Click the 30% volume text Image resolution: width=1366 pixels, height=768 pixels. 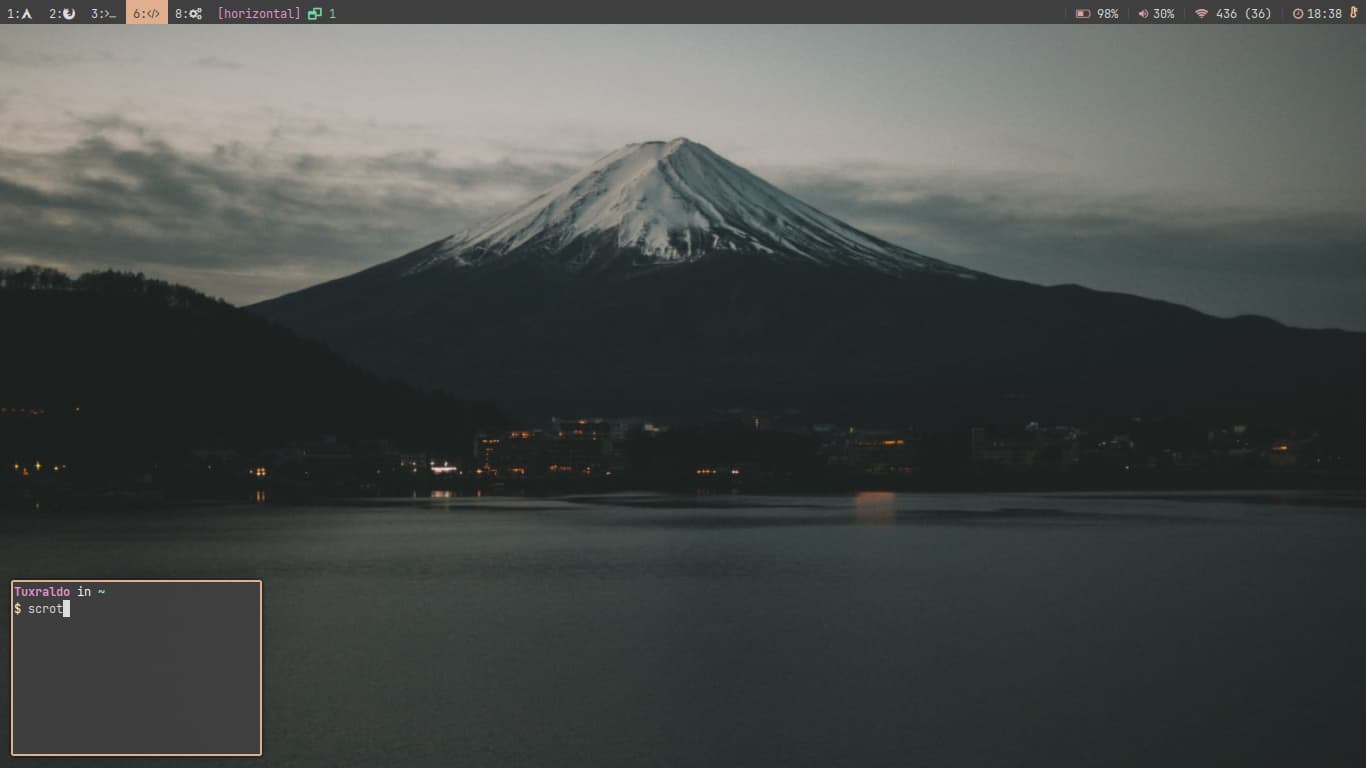1164,14
